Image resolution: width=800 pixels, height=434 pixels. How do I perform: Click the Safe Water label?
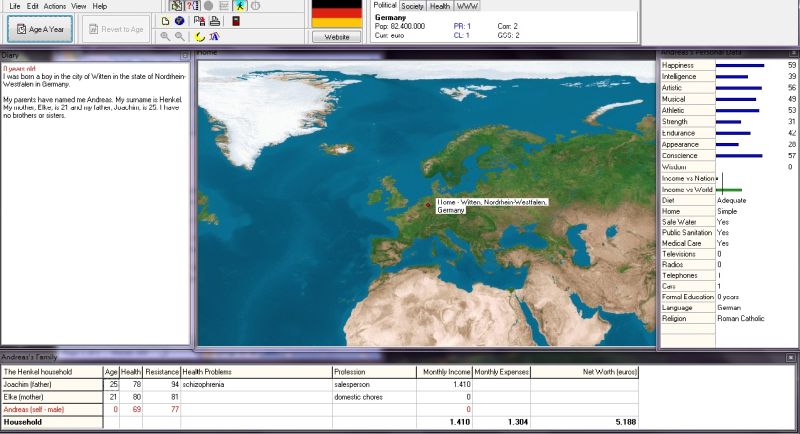(x=679, y=222)
